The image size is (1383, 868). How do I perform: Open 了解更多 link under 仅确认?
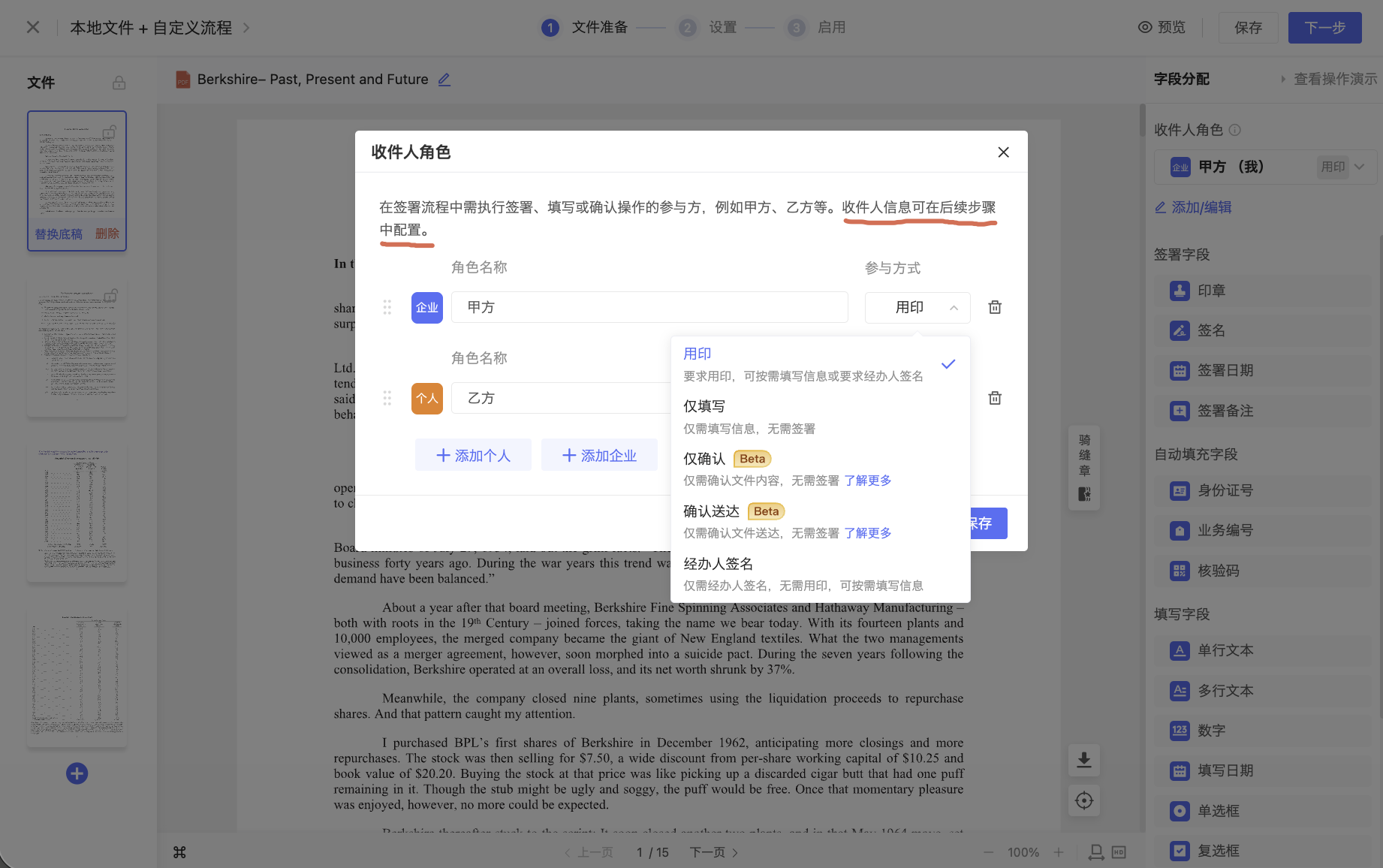click(x=867, y=481)
